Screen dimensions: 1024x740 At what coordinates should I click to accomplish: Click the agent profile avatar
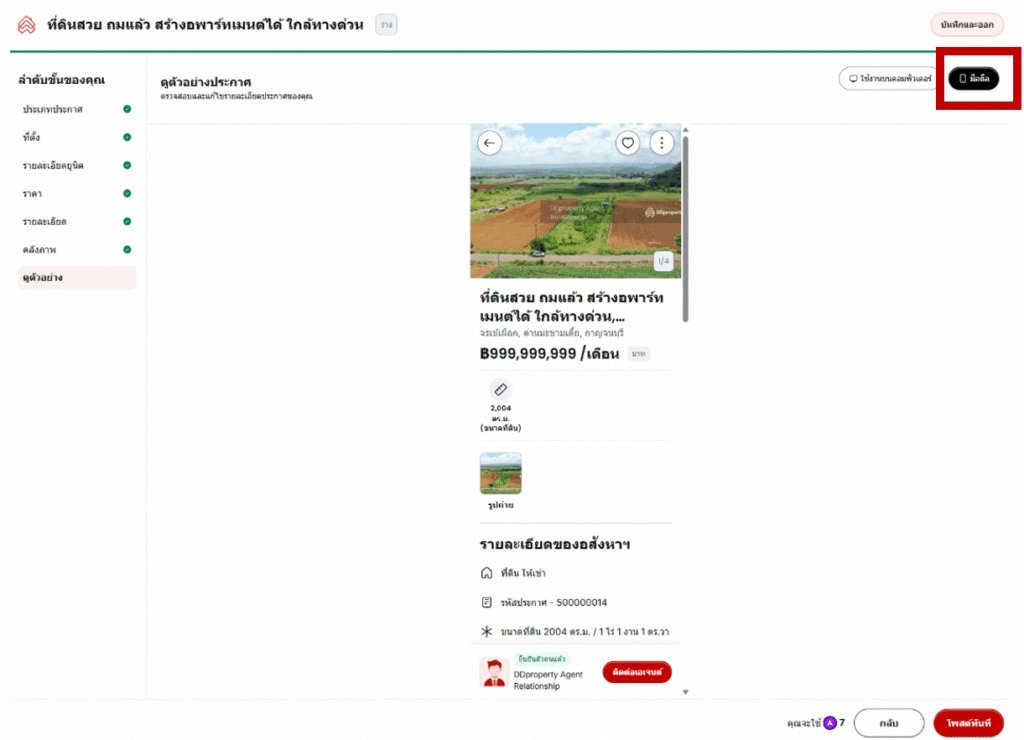click(494, 672)
